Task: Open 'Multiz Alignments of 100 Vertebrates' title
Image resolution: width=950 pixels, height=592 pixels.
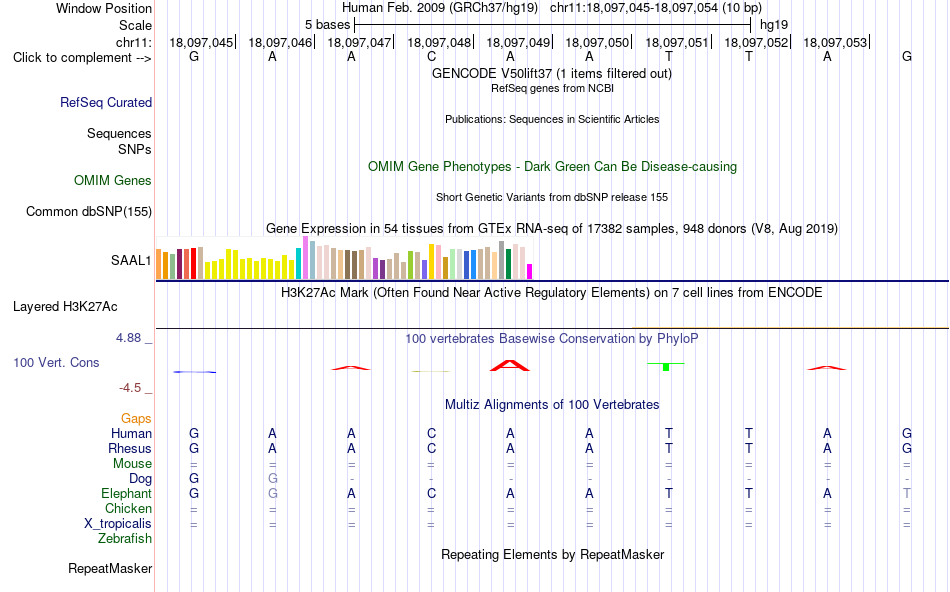Action: tap(552, 405)
